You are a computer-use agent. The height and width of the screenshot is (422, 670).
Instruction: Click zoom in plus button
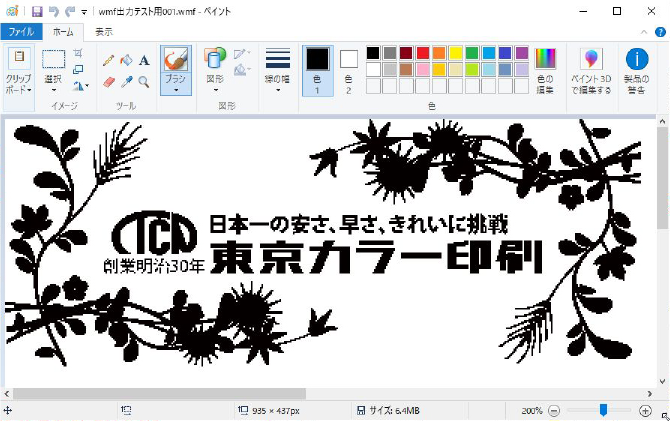[x=645, y=411]
